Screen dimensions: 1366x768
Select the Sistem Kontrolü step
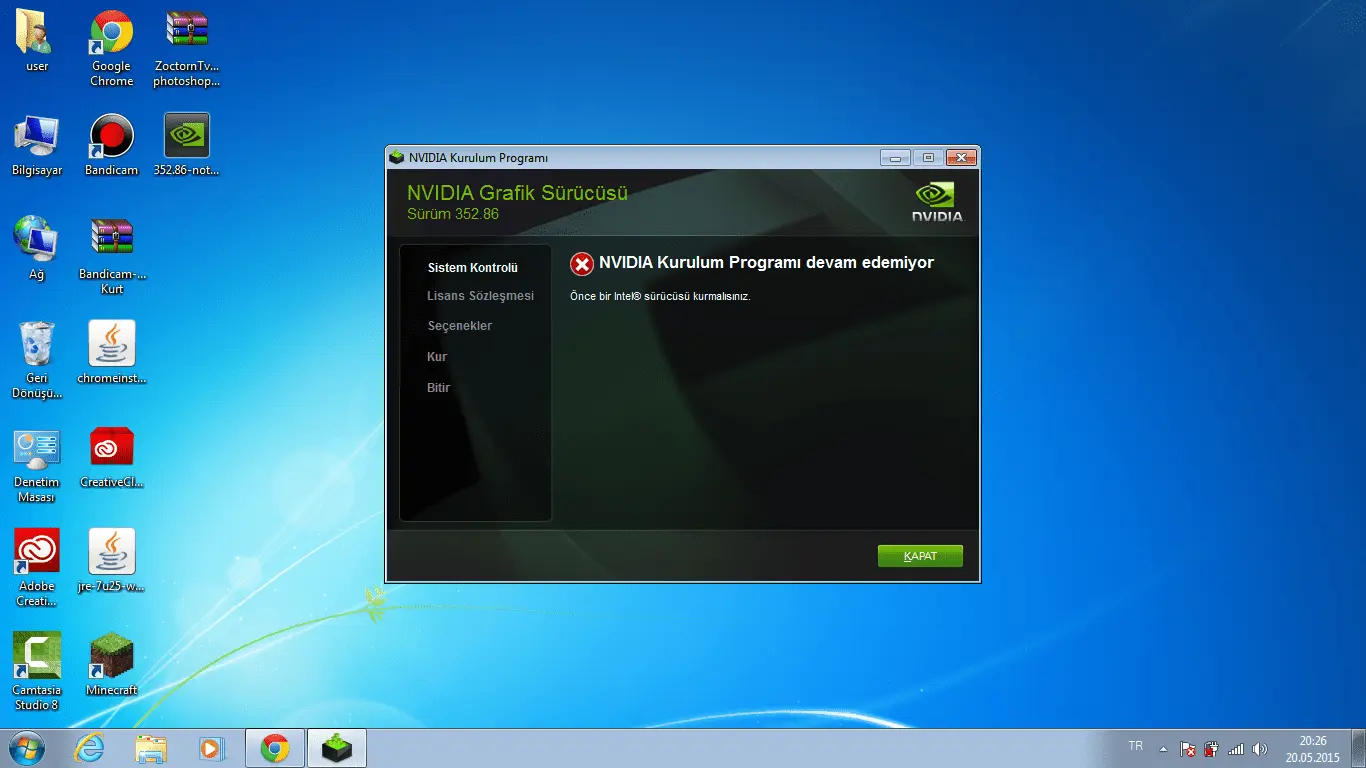point(473,268)
